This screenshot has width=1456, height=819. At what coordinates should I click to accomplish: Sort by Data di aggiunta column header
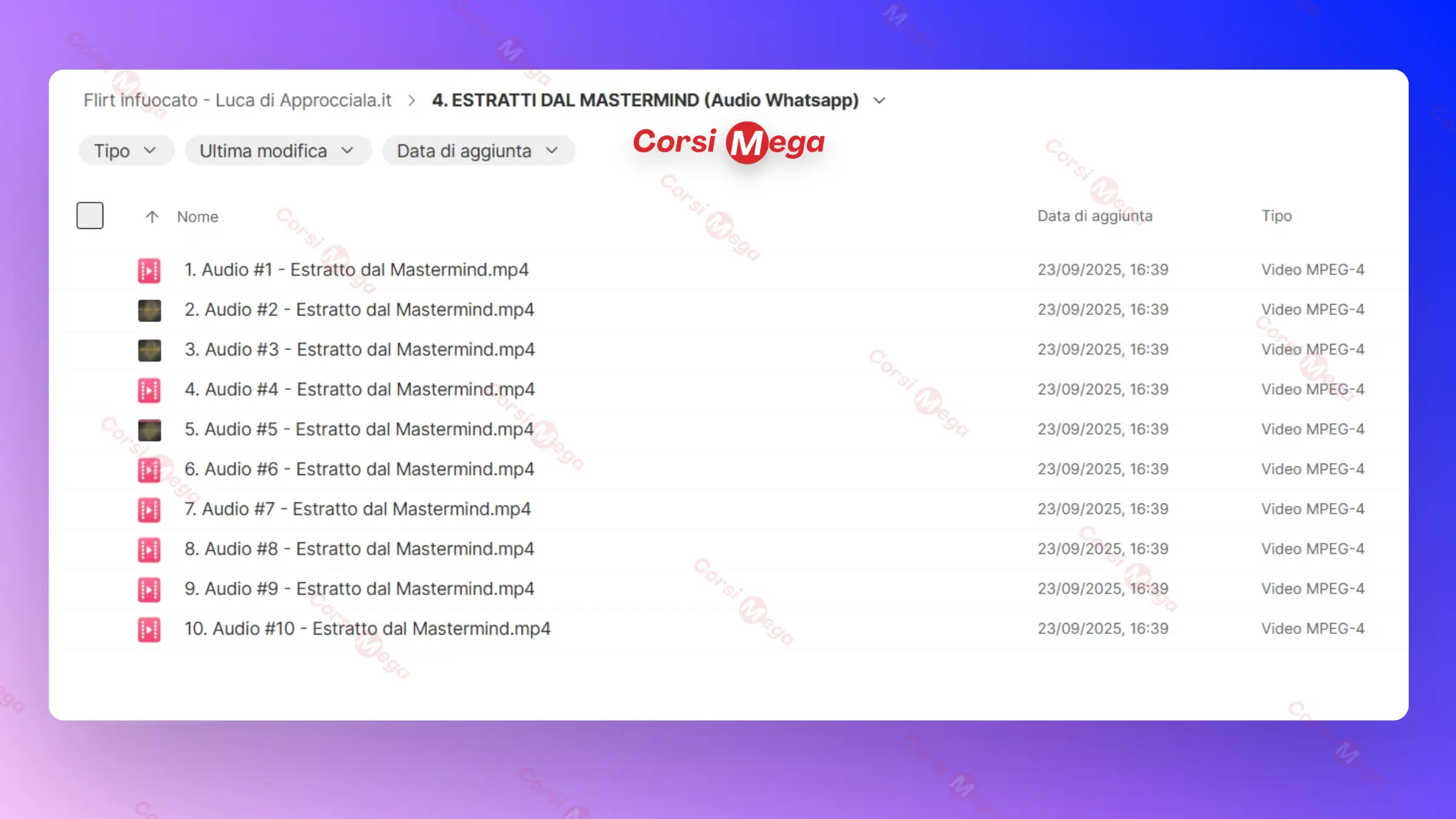click(1094, 216)
